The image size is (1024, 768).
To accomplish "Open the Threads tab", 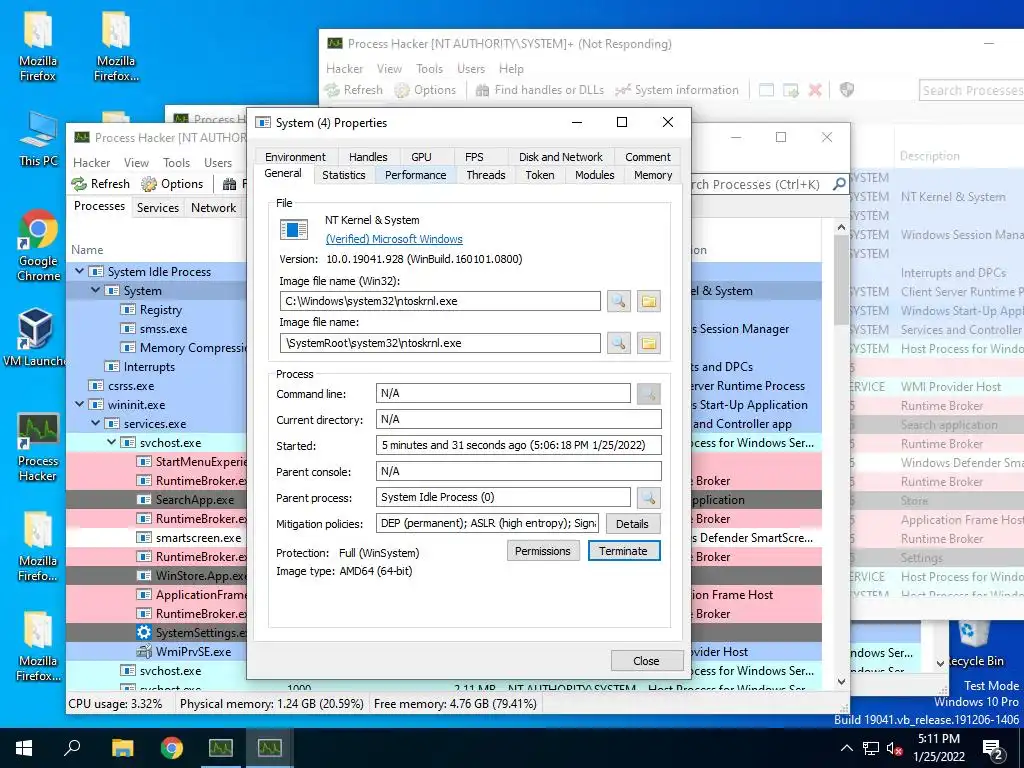I will 486,175.
